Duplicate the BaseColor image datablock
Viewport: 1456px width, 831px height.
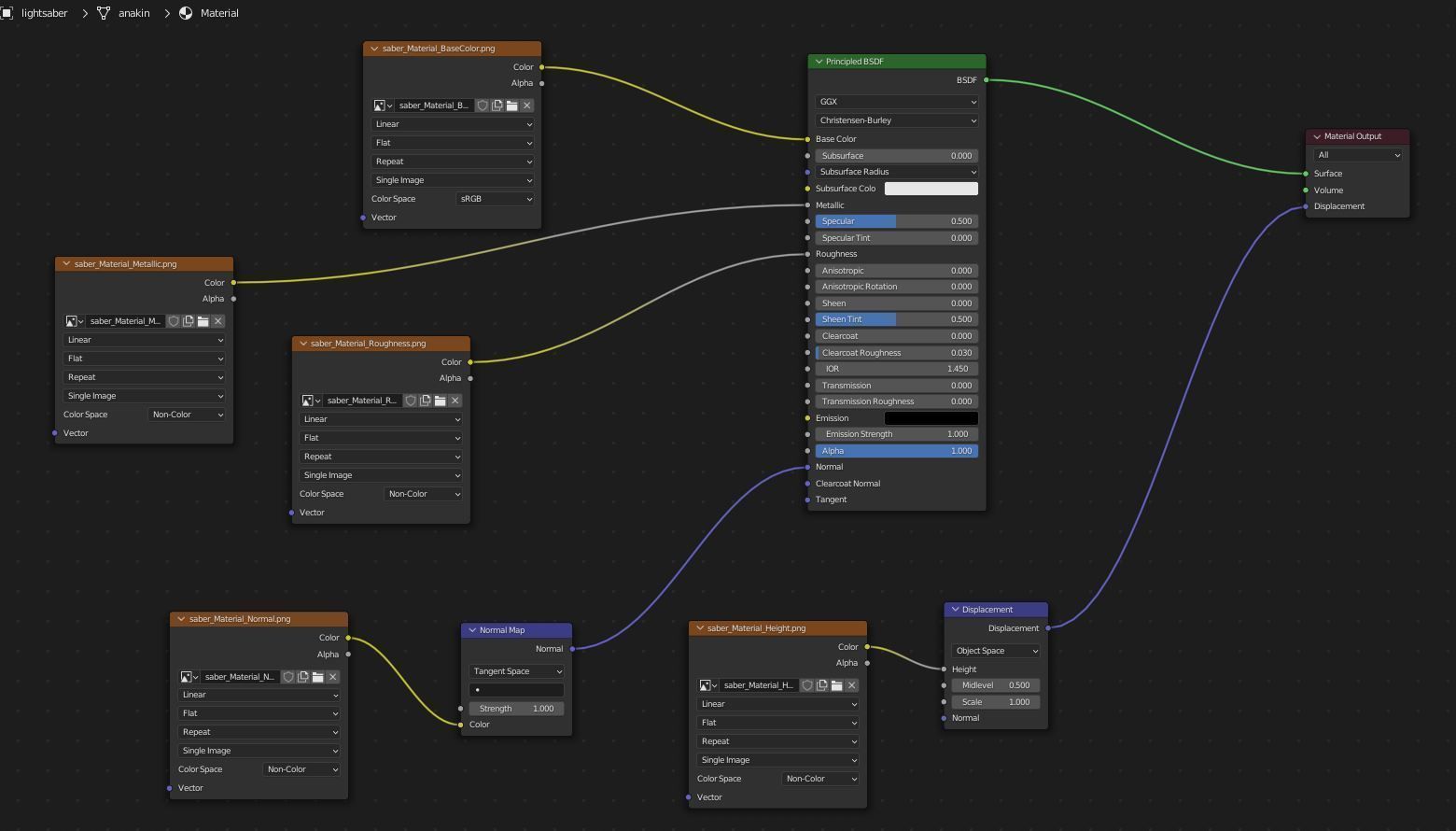(497, 106)
